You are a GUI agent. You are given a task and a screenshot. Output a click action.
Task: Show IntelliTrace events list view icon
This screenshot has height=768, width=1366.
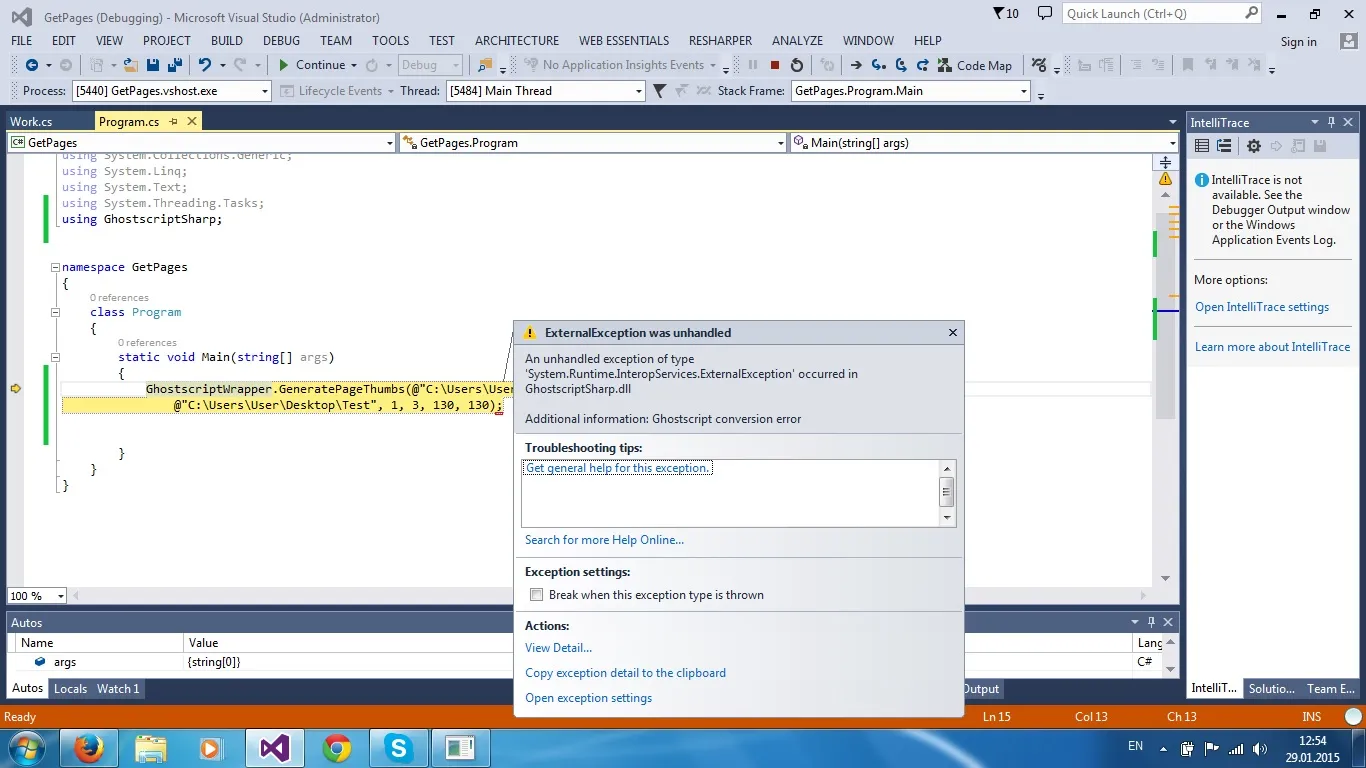pyautogui.click(x=1202, y=146)
